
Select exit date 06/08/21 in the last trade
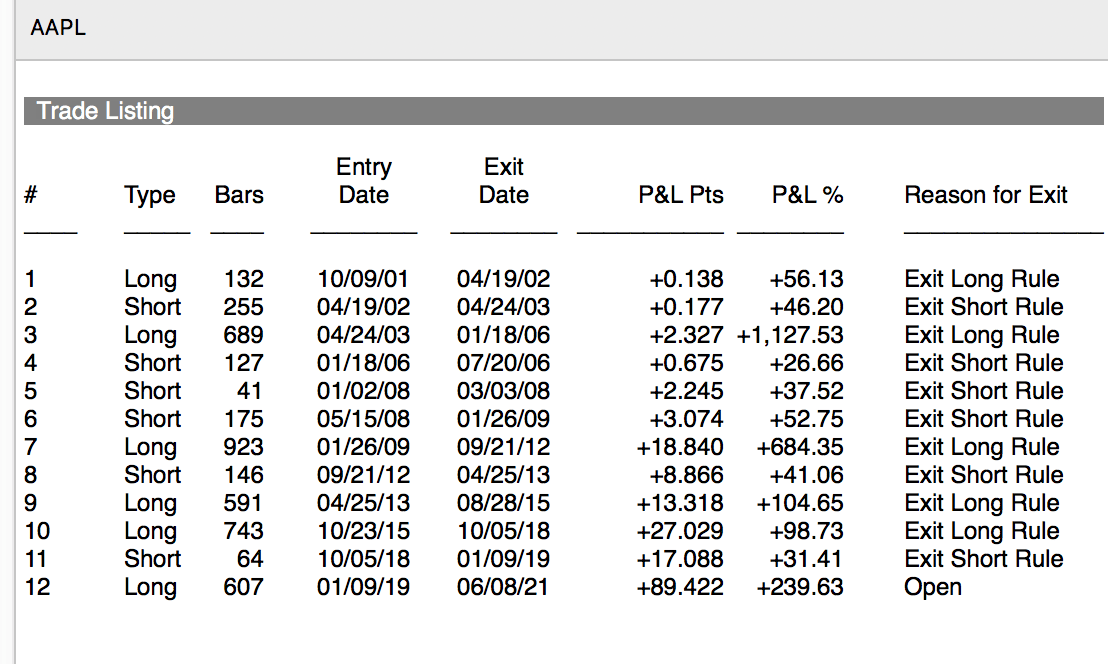[503, 587]
